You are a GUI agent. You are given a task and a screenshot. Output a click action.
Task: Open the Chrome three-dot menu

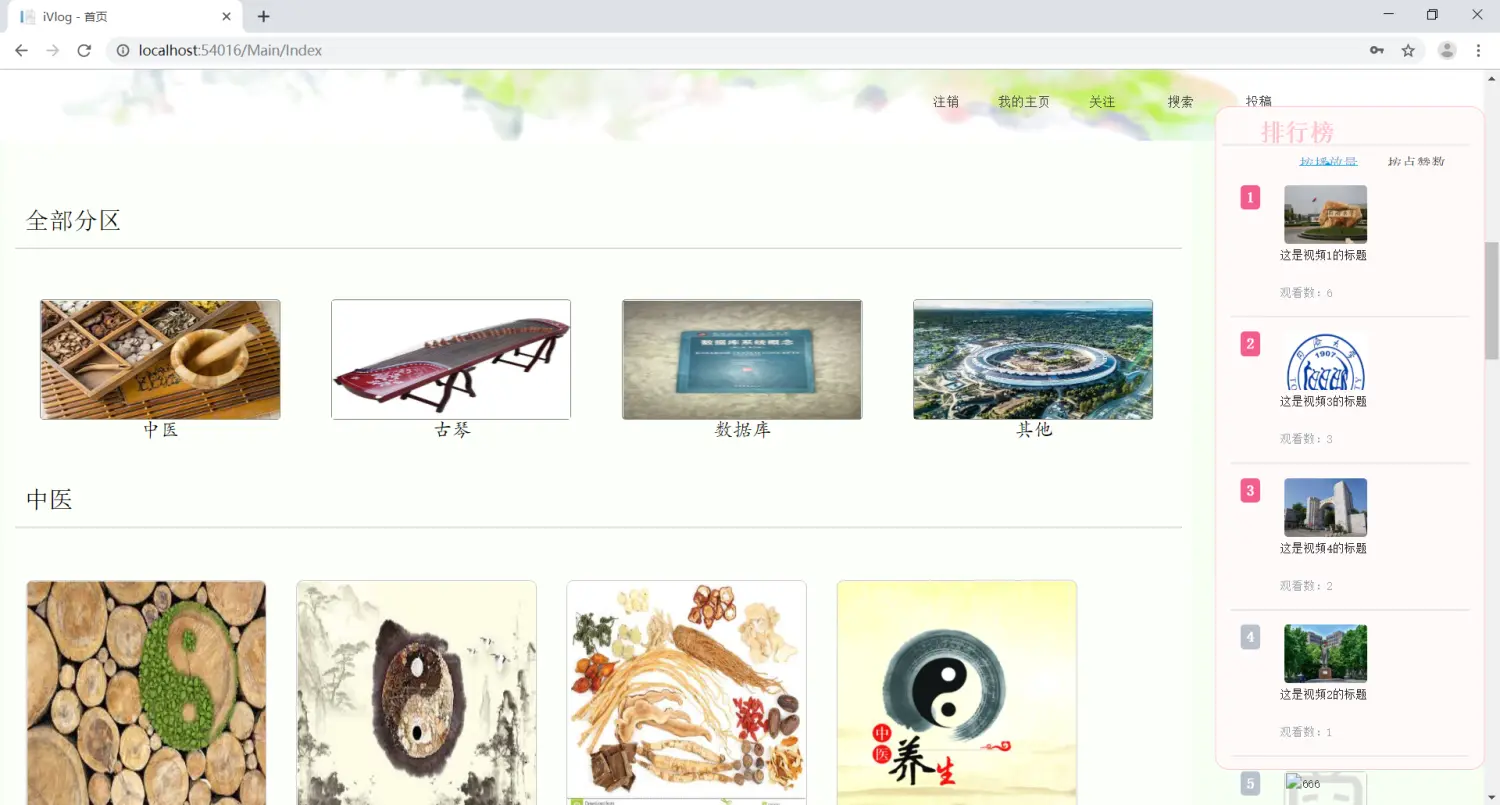click(x=1478, y=50)
